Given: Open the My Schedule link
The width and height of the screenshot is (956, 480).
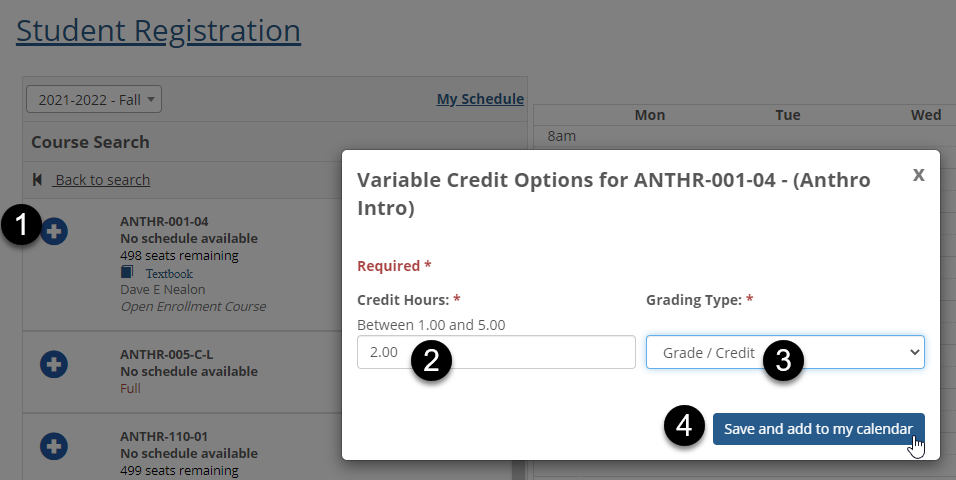Looking at the screenshot, I should click(x=480, y=99).
